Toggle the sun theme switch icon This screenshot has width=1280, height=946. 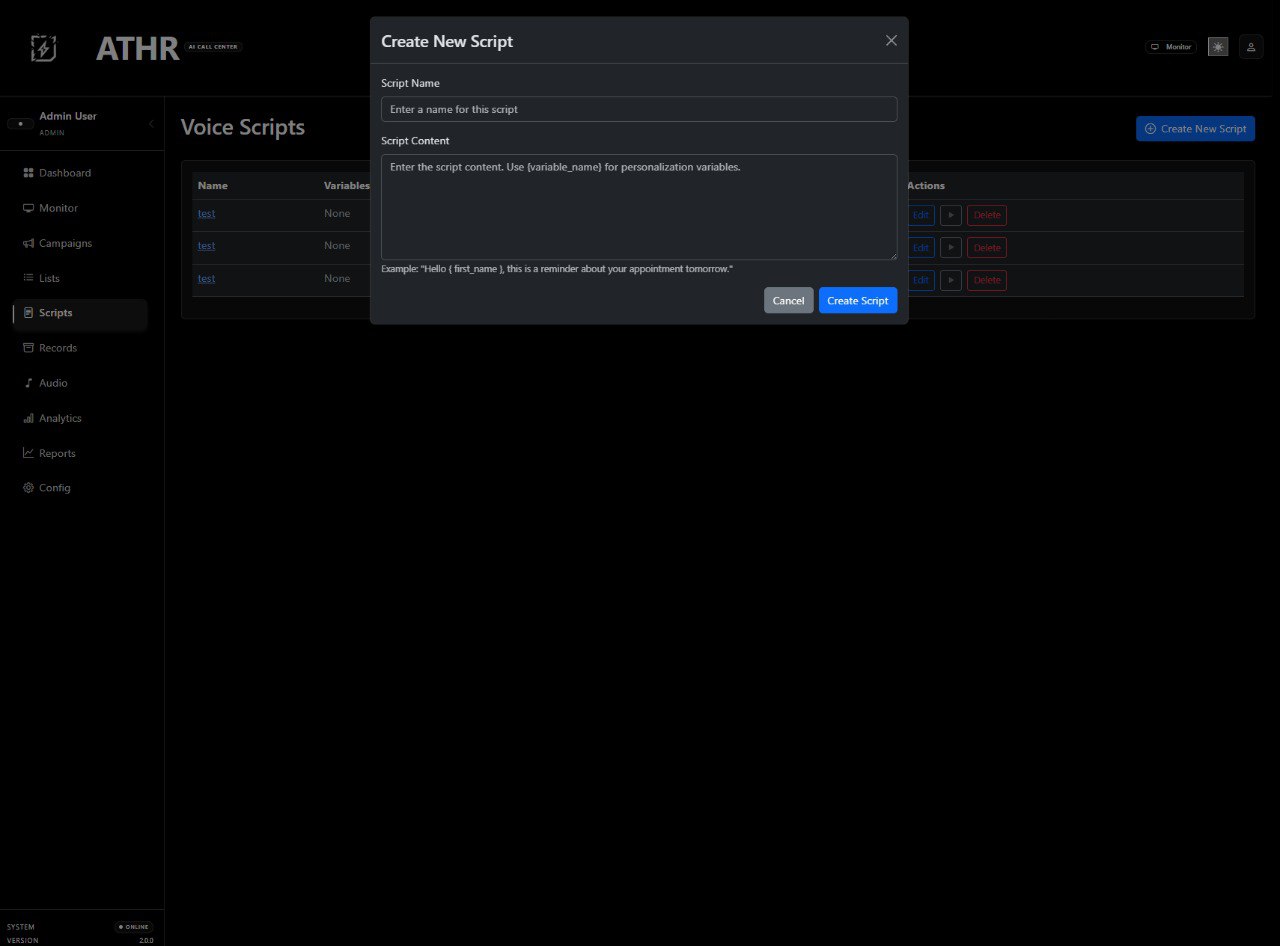pos(1217,47)
